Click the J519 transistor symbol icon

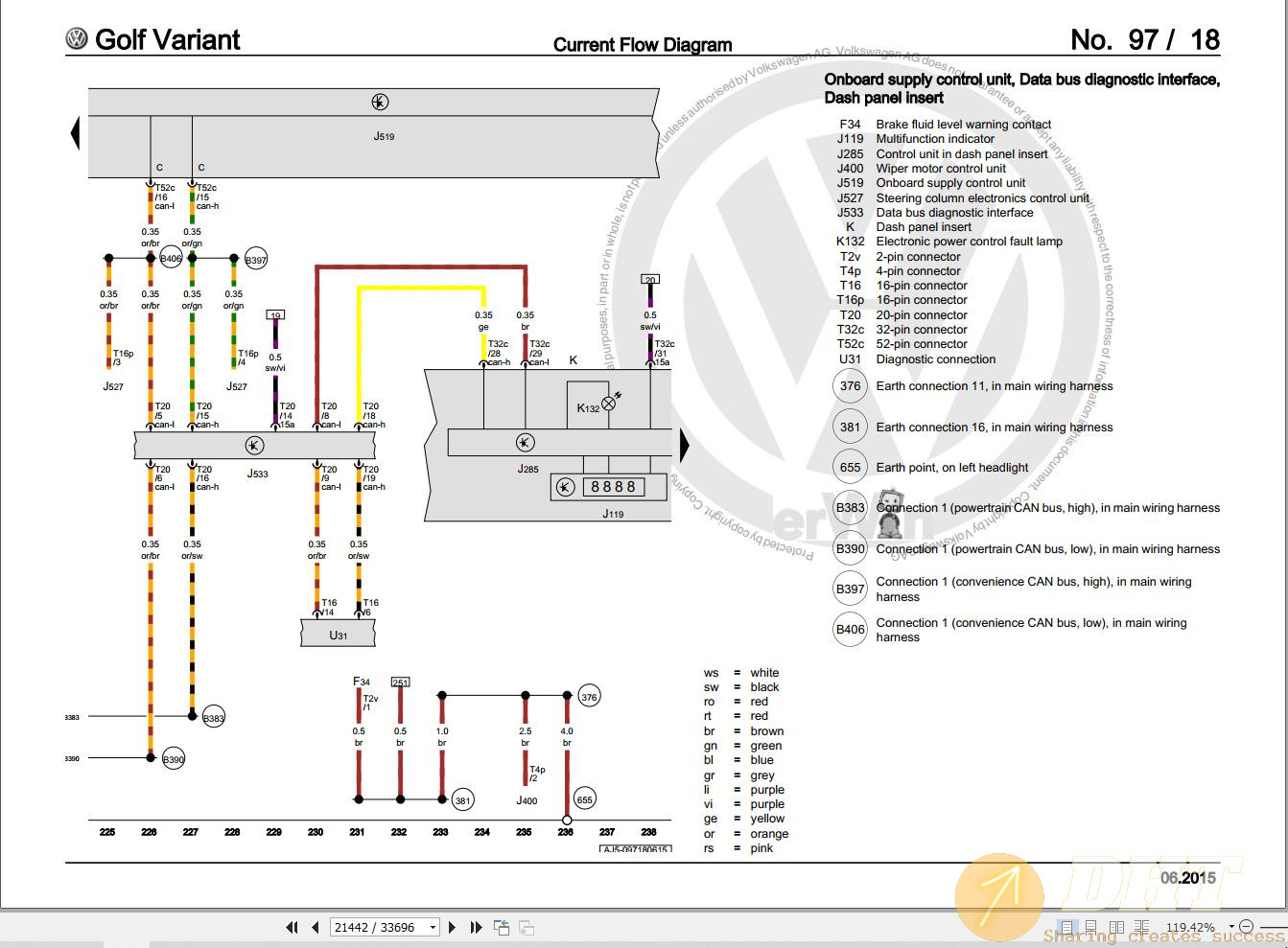(x=380, y=102)
